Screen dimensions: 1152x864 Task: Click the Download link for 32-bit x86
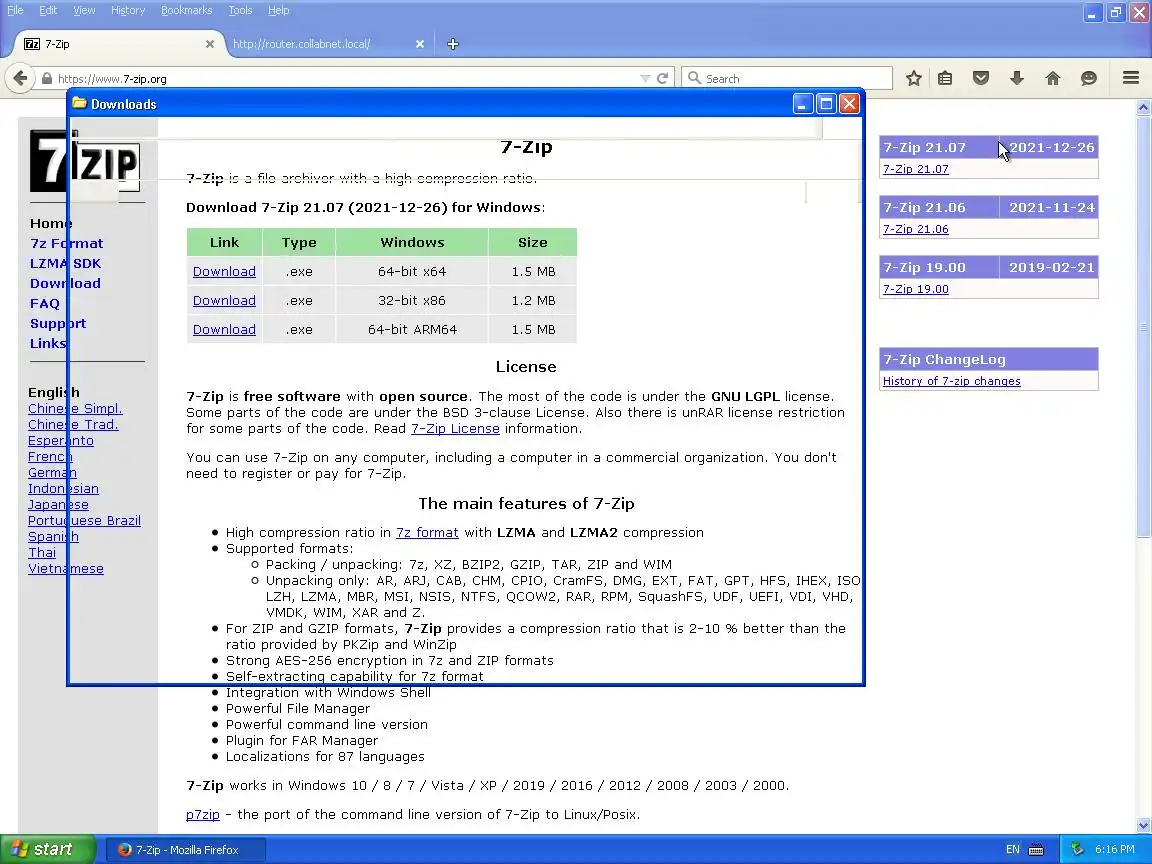[224, 300]
